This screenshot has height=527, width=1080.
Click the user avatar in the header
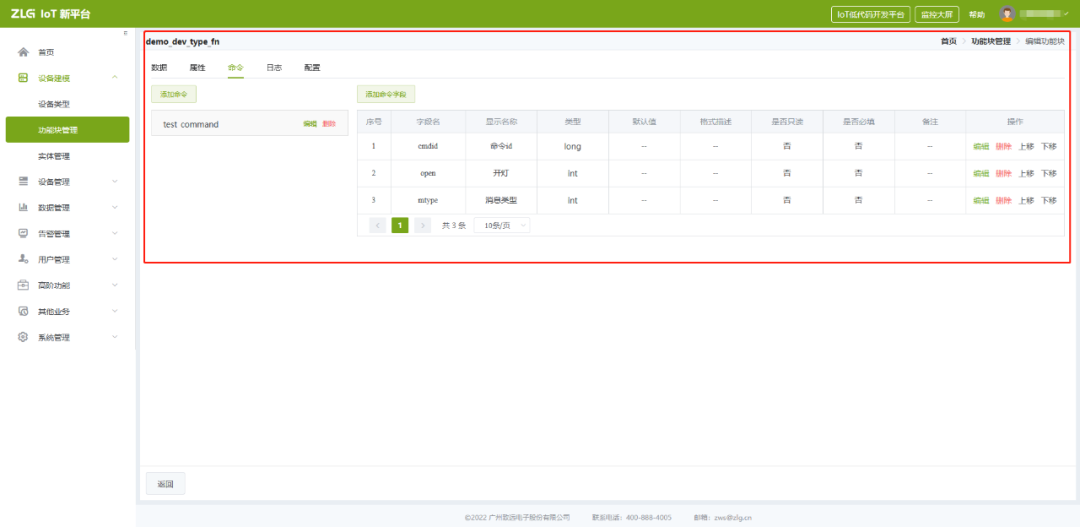(1008, 14)
